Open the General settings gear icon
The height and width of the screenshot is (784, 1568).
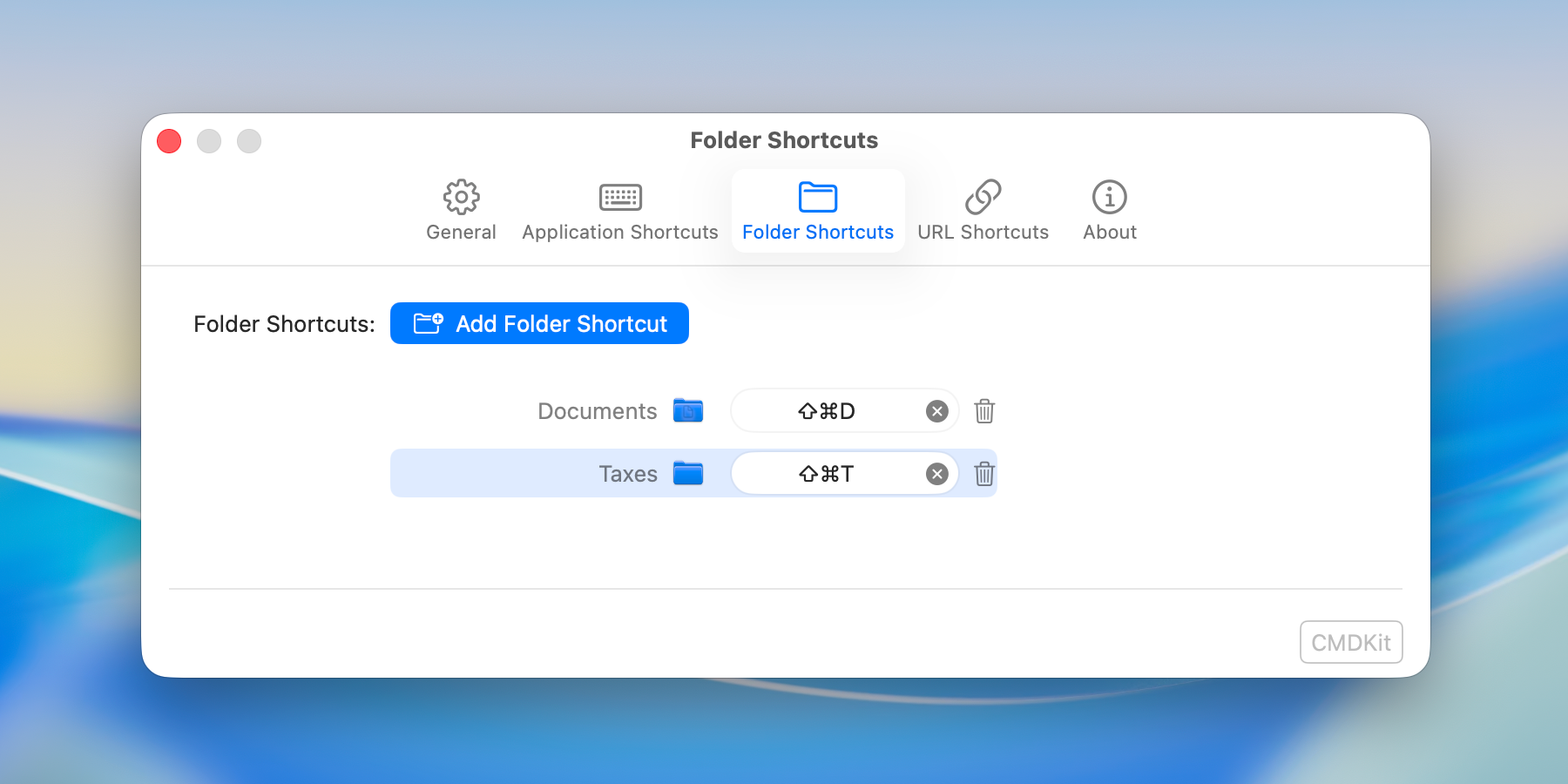click(461, 198)
